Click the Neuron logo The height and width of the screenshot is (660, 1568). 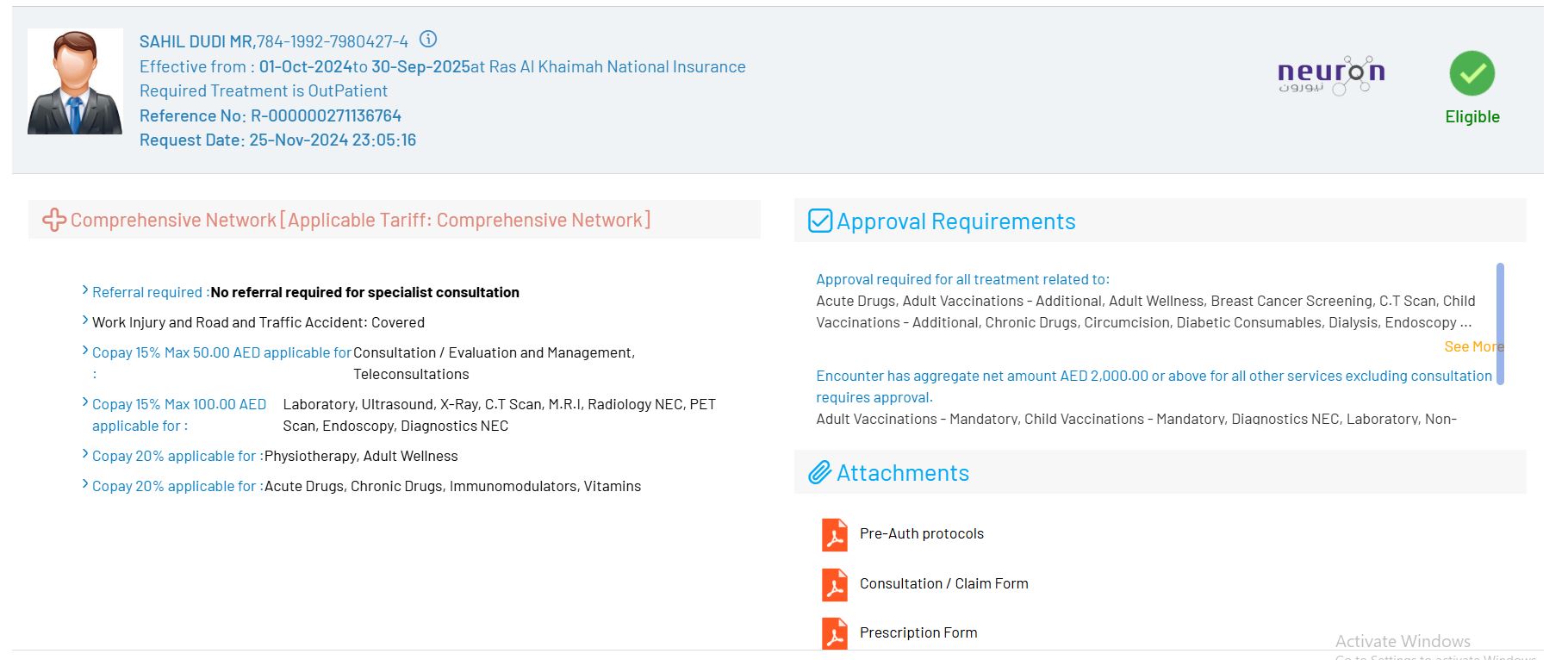[1330, 76]
